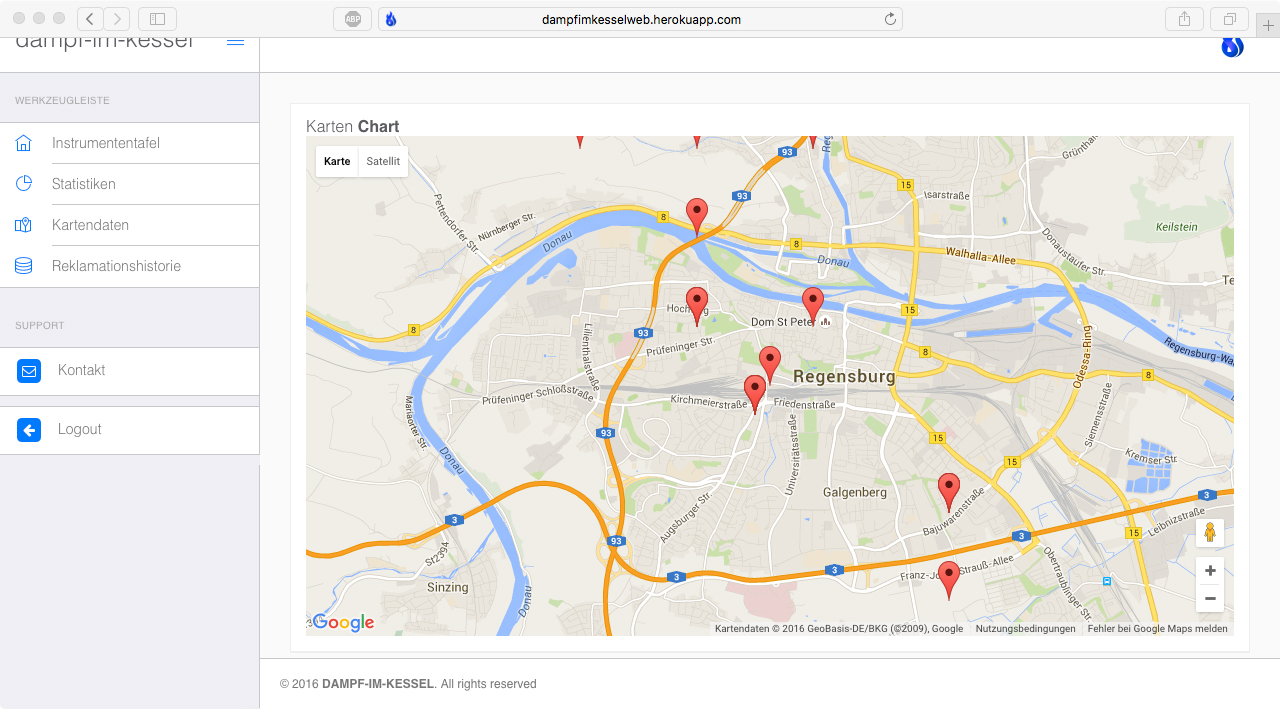This screenshot has height=709, width=1280.
Task: Click the map icon for Kartendaten
Action: tap(24, 225)
